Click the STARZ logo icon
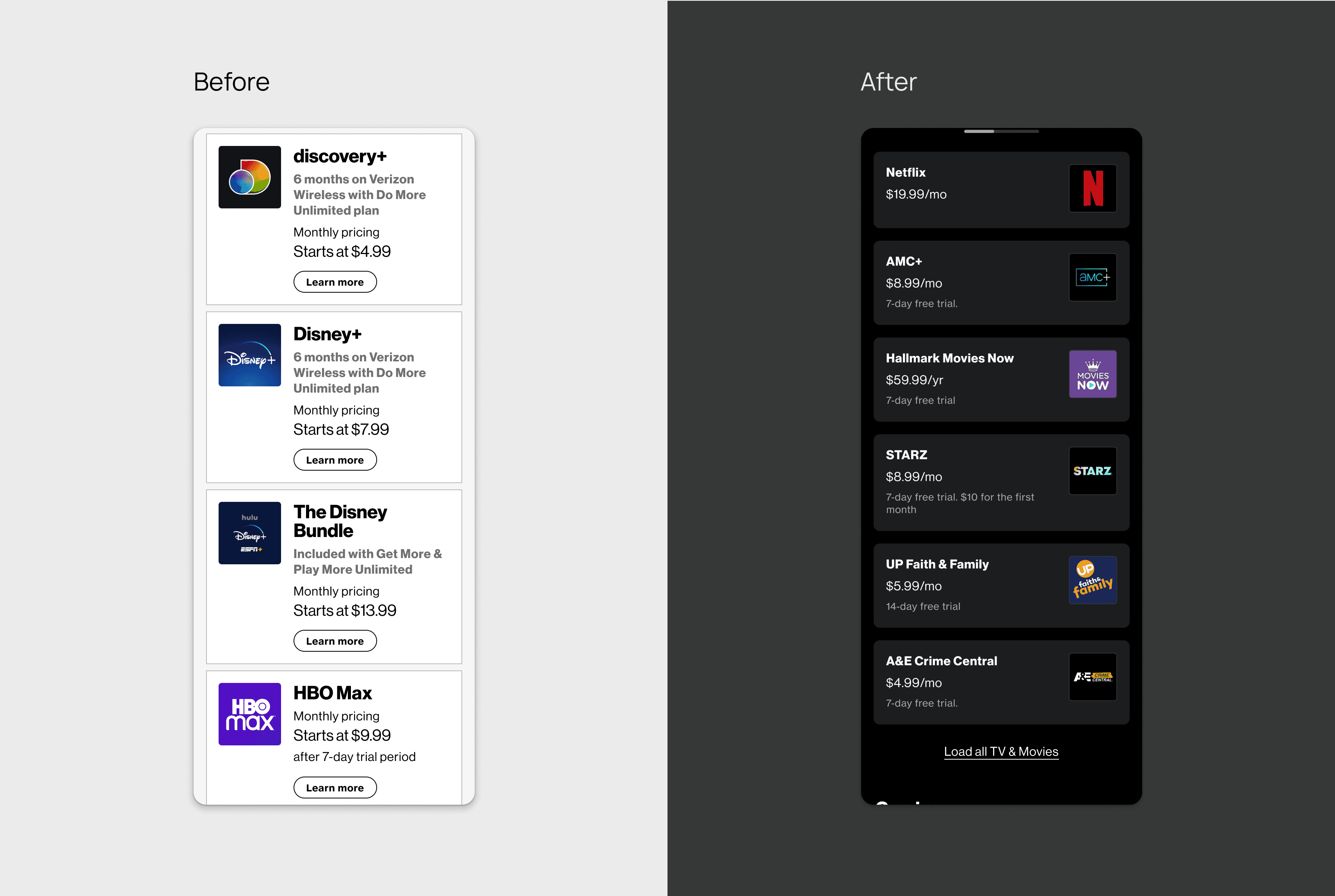Image resolution: width=1335 pixels, height=896 pixels. [x=1092, y=471]
